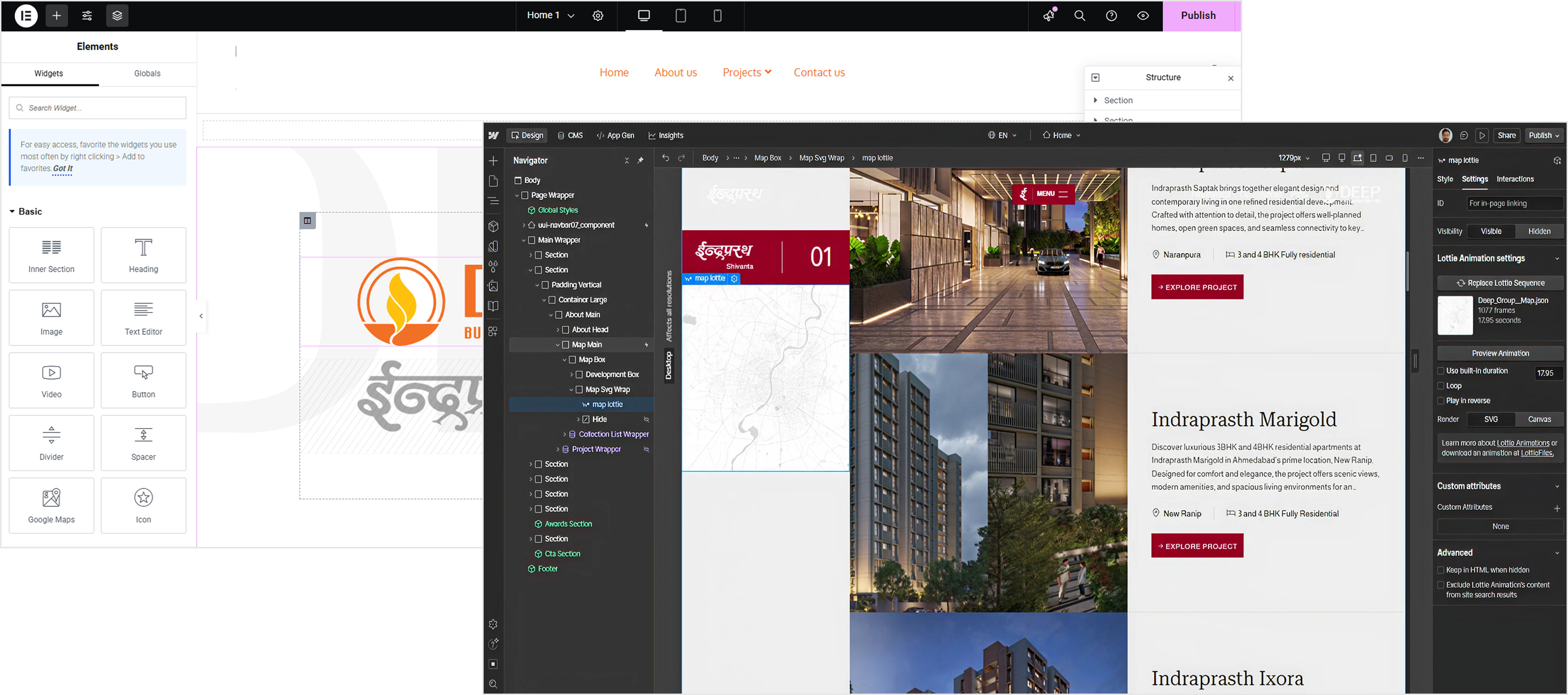Screen dimensions: 1568x695
Task: Open Webflow Style Selectors droplets icon
Action: coord(494,266)
